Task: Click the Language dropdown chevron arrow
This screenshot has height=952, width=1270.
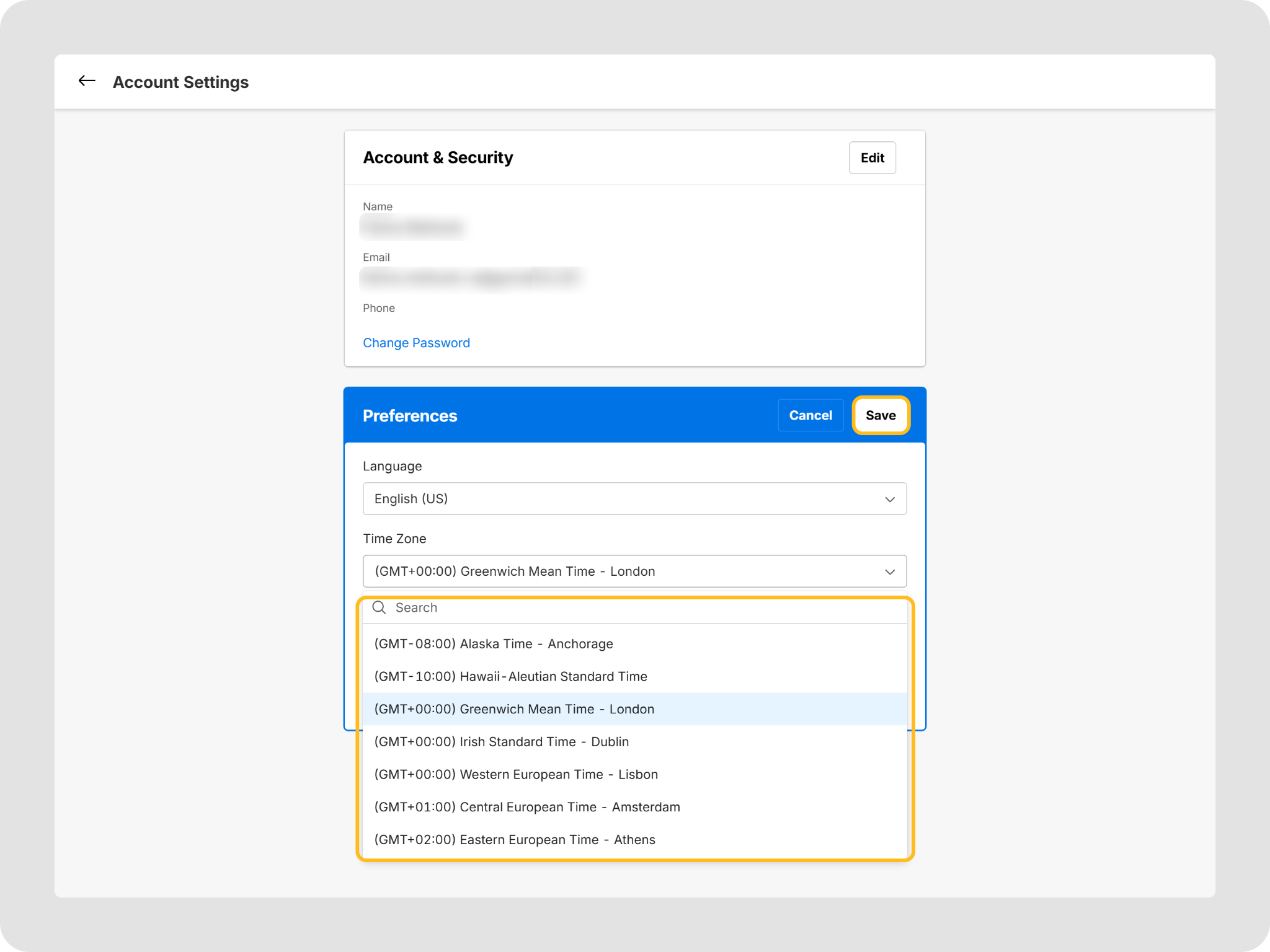Action: (889, 499)
